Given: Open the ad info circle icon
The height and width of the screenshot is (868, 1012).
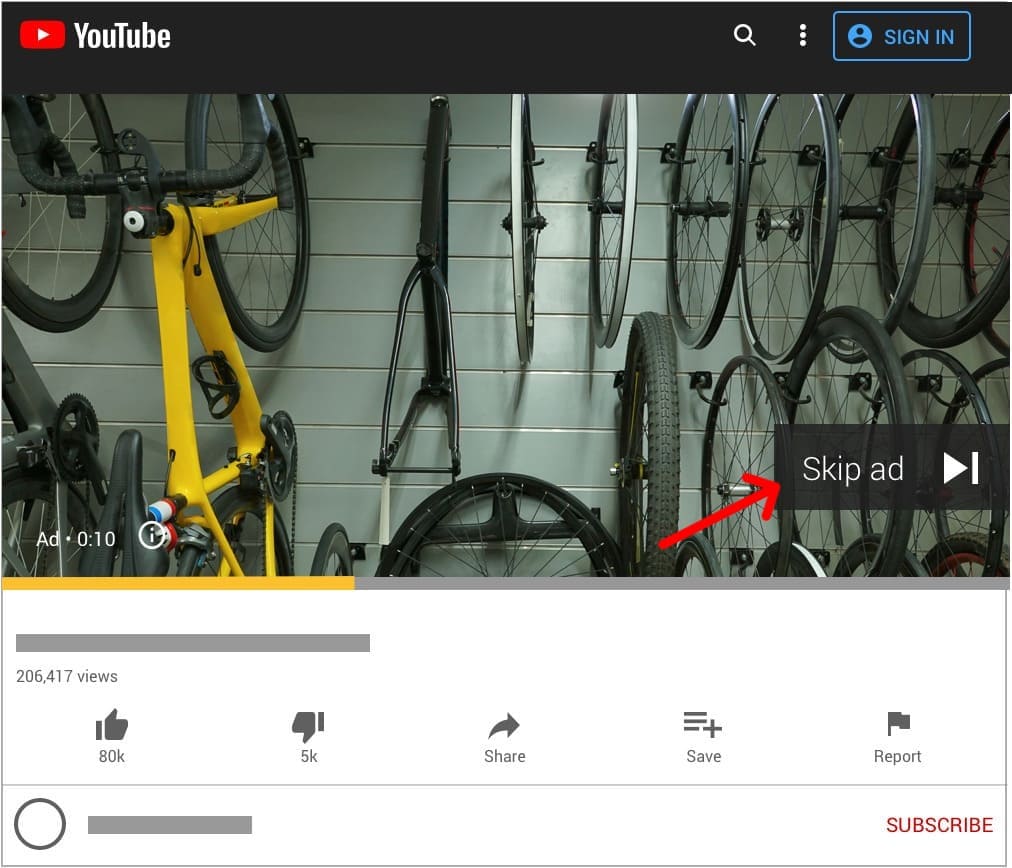Looking at the screenshot, I should [151, 536].
